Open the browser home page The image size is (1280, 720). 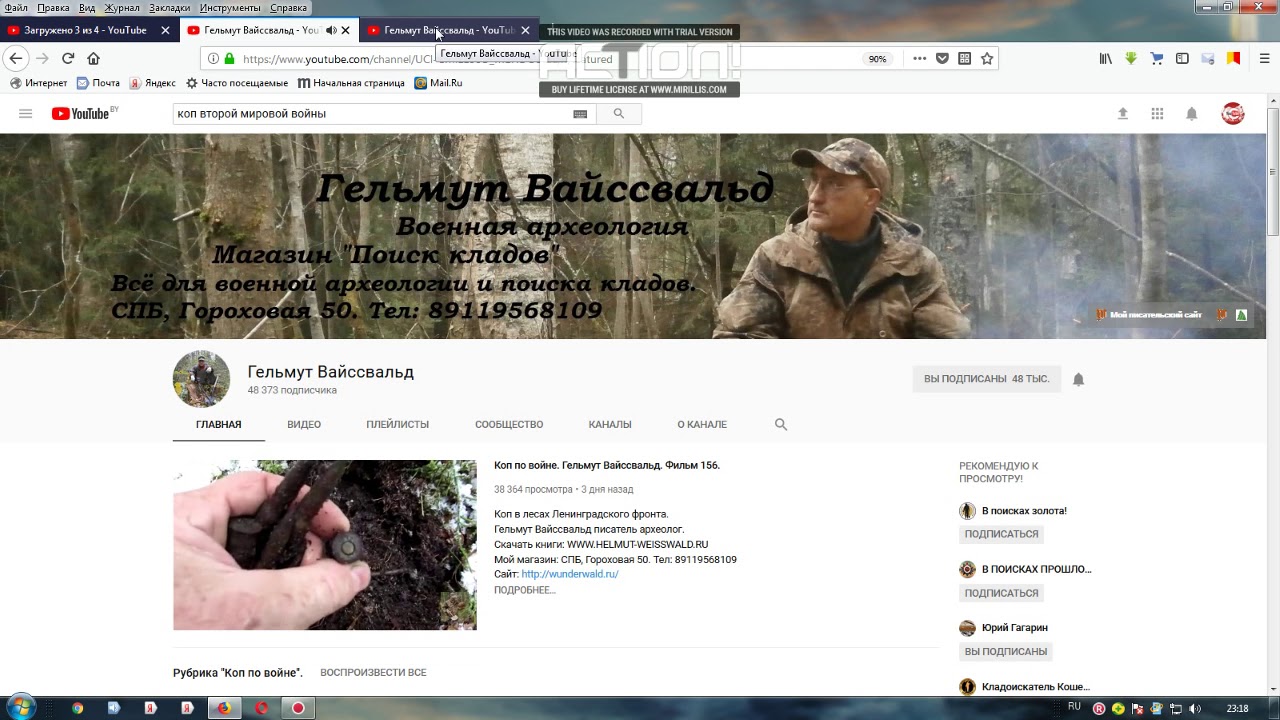point(93,59)
